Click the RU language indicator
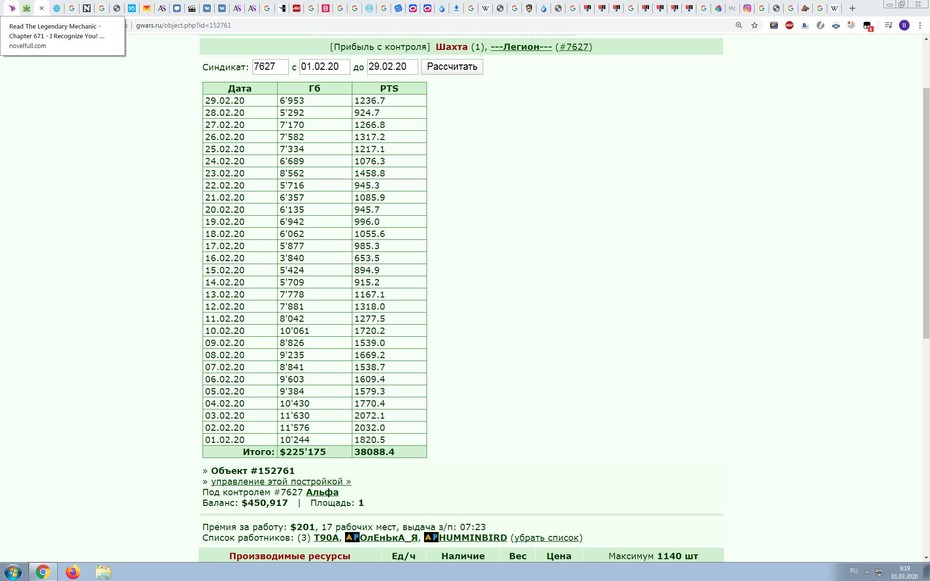Screen dimensions: 930x581 [x=854, y=571]
